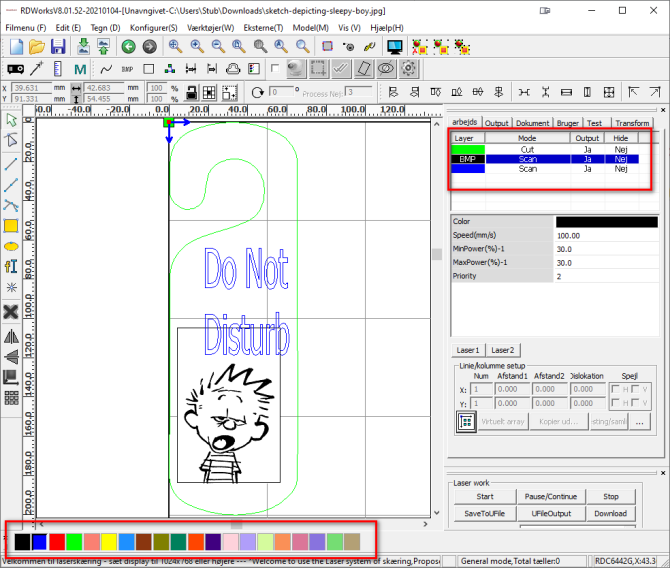Toggle the Spejl V checkbox in Y row
670x568 pixels.
coord(635,403)
